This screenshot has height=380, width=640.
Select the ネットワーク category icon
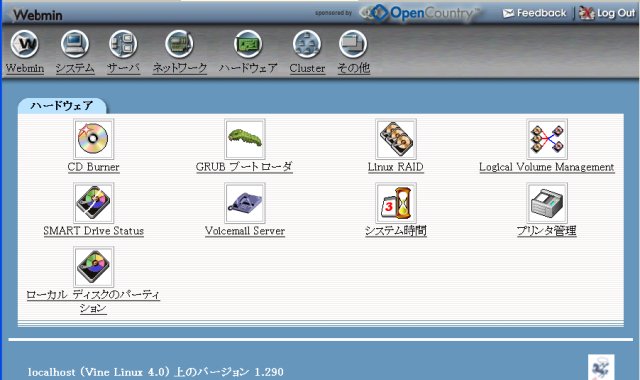coord(180,44)
